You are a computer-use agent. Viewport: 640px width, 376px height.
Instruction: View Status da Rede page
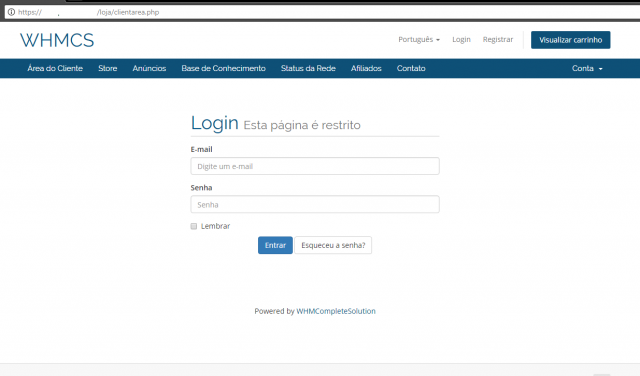[308, 68]
